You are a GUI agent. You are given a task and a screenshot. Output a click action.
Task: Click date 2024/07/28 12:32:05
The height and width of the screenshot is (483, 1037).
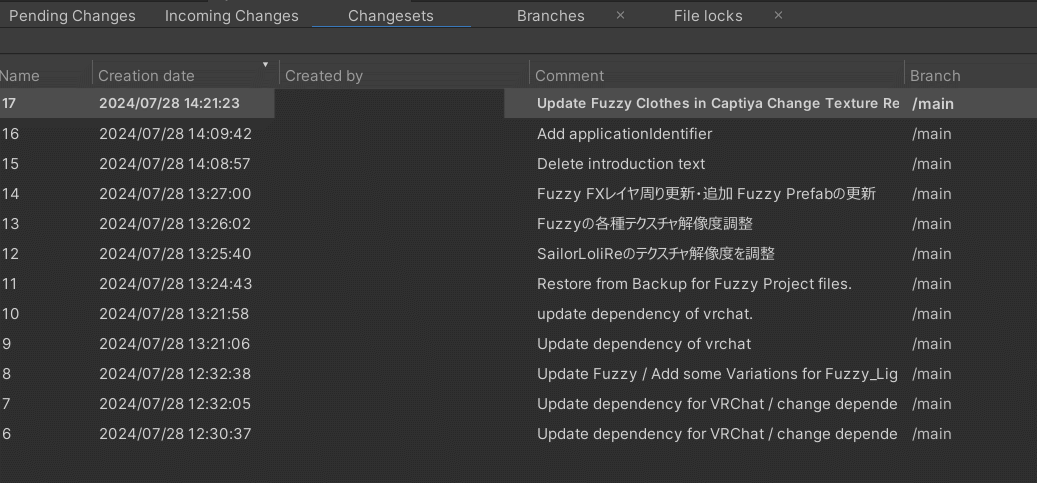(x=175, y=404)
